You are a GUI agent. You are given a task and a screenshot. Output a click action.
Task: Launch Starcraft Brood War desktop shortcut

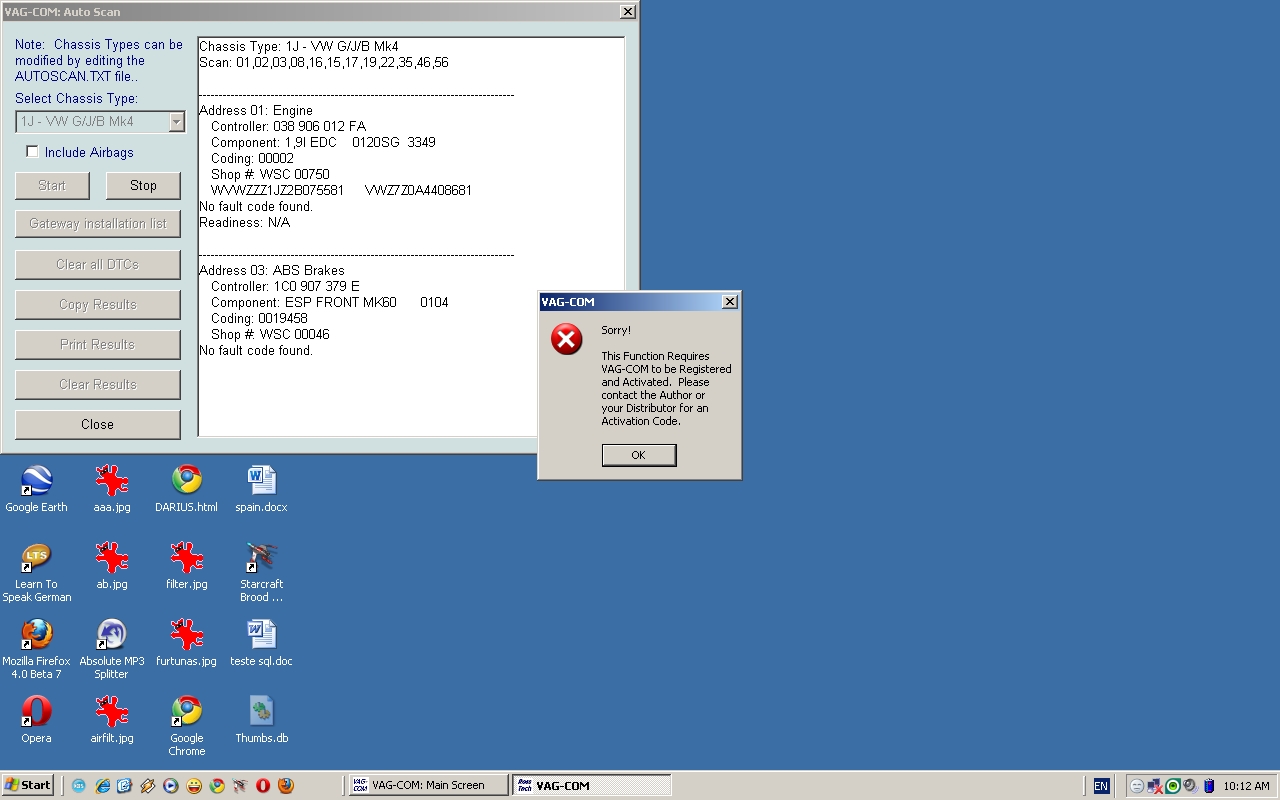click(x=261, y=572)
